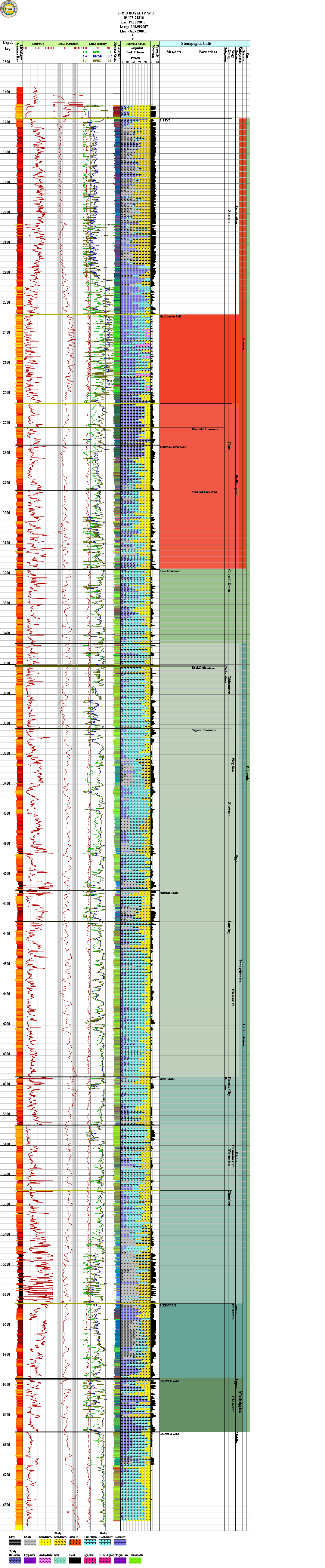Click the 'Reference' track header
The width and height of the screenshot is (325, 1568).
tap(38, 44)
